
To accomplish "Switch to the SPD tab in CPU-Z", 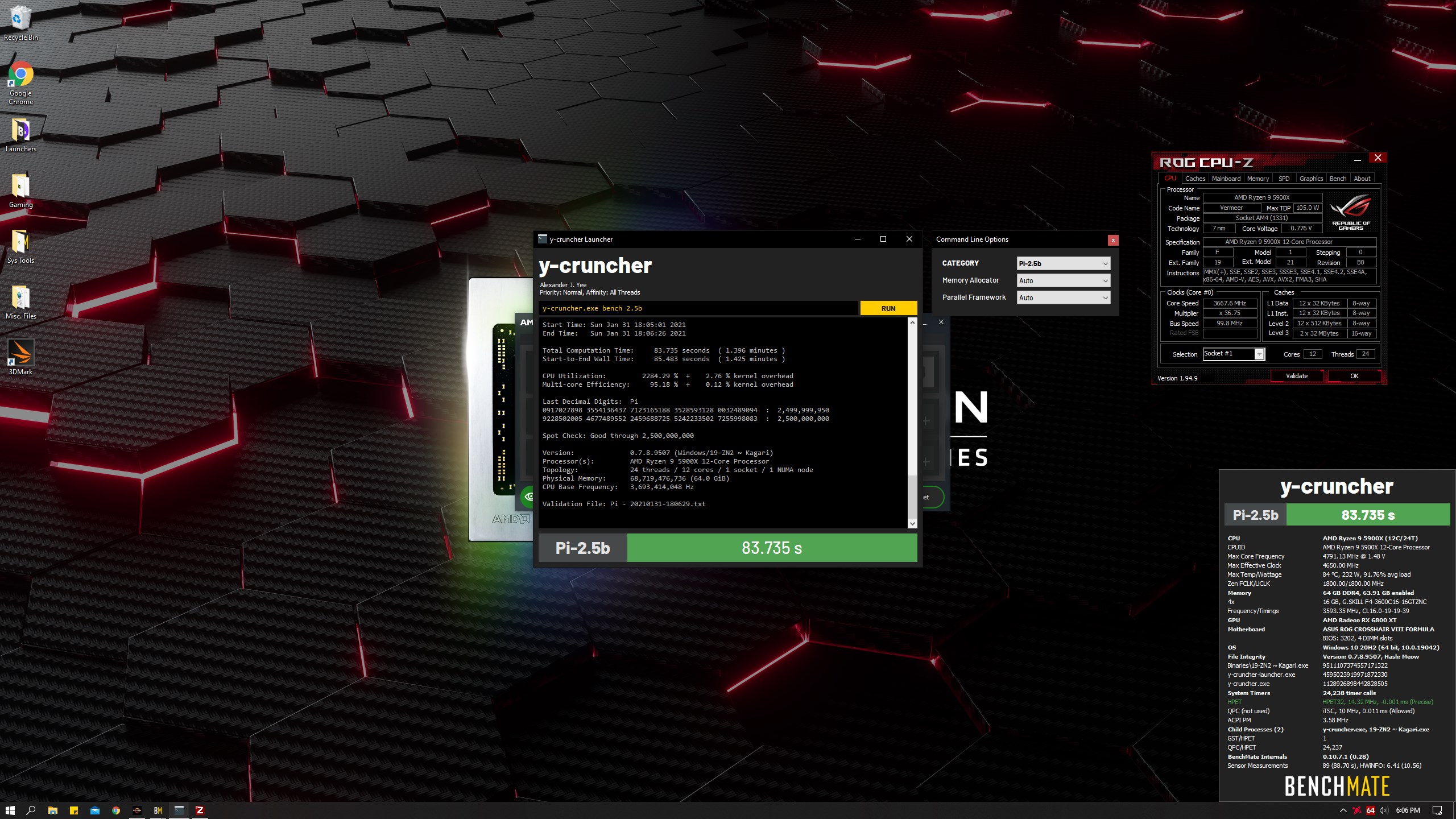I will pyautogui.click(x=1284, y=179).
